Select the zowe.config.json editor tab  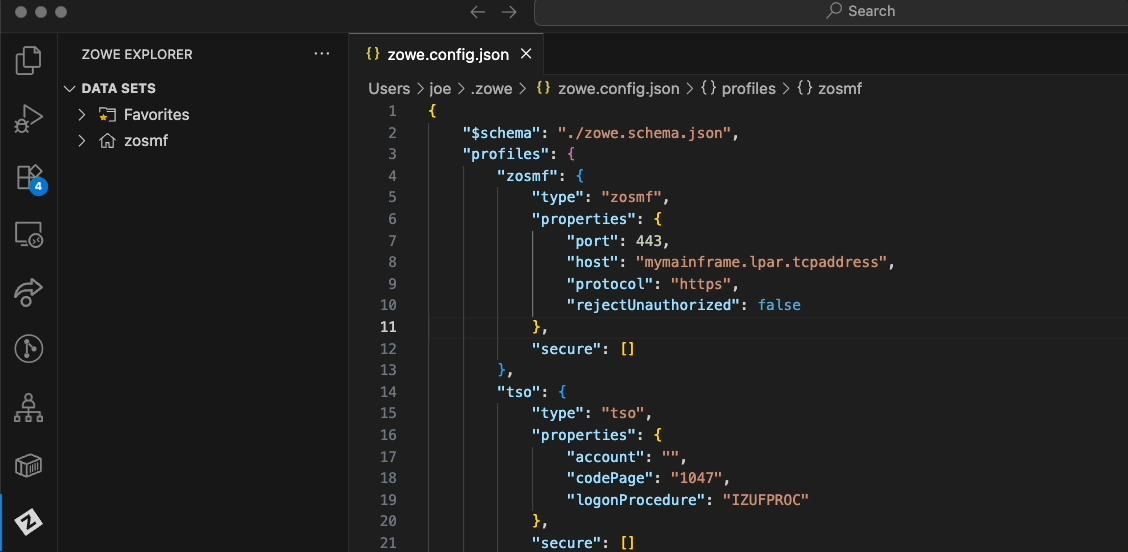(x=447, y=54)
